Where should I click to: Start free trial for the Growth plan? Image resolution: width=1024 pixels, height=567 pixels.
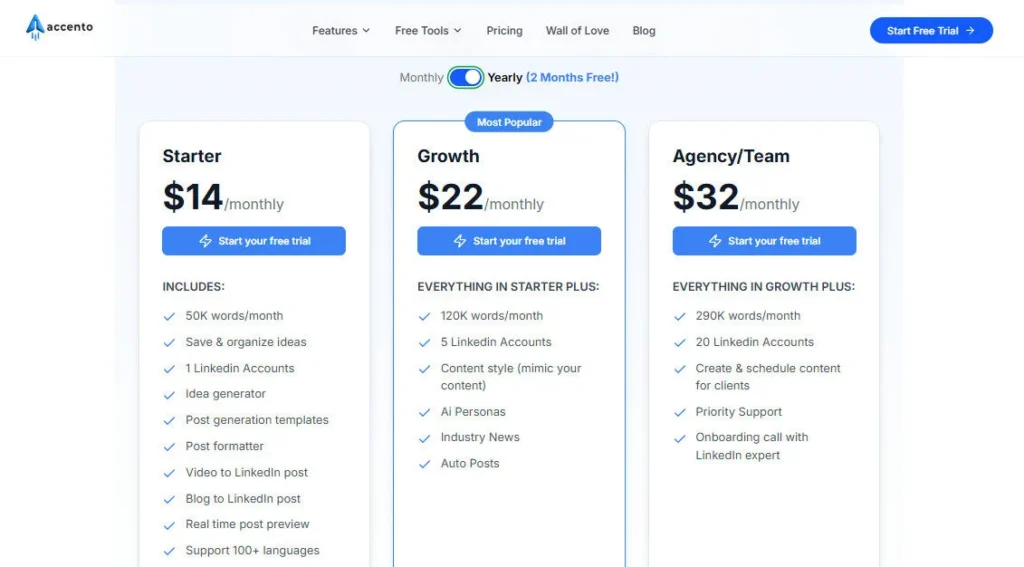(x=509, y=241)
